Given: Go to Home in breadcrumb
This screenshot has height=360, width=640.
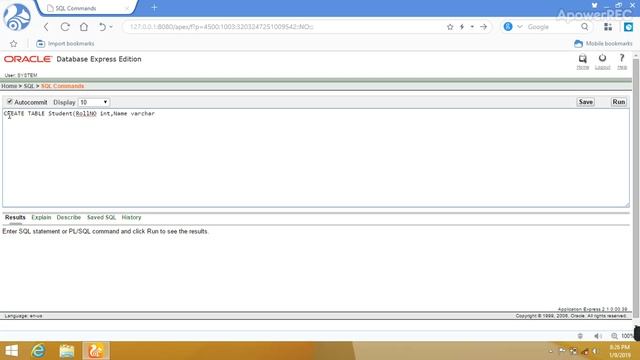Looking at the screenshot, I should click(9, 86).
